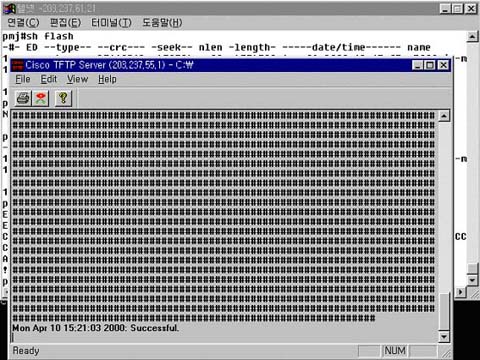The height and width of the screenshot is (360, 480).
Task: Open the 연결(C) menu in Telnet
Action: pos(23,23)
